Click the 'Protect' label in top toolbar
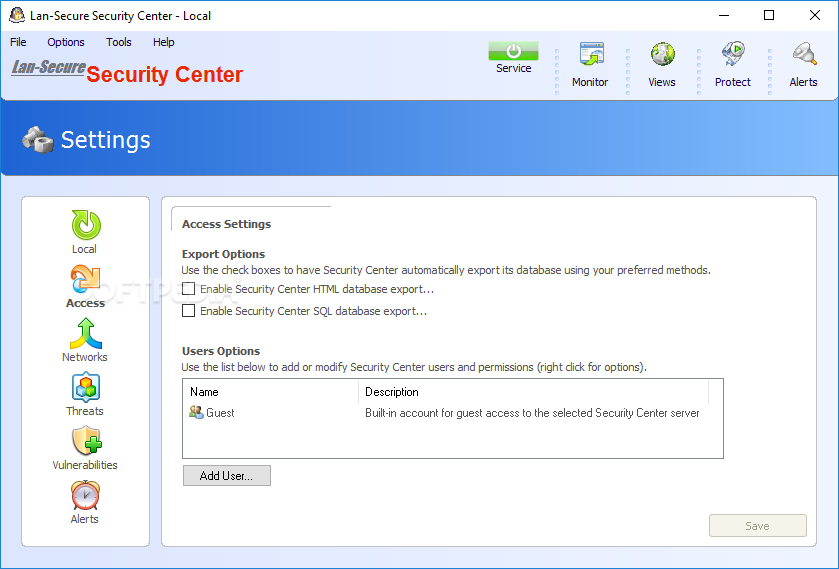The height and width of the screenshot is (569, 839). (x=733, y=82)
